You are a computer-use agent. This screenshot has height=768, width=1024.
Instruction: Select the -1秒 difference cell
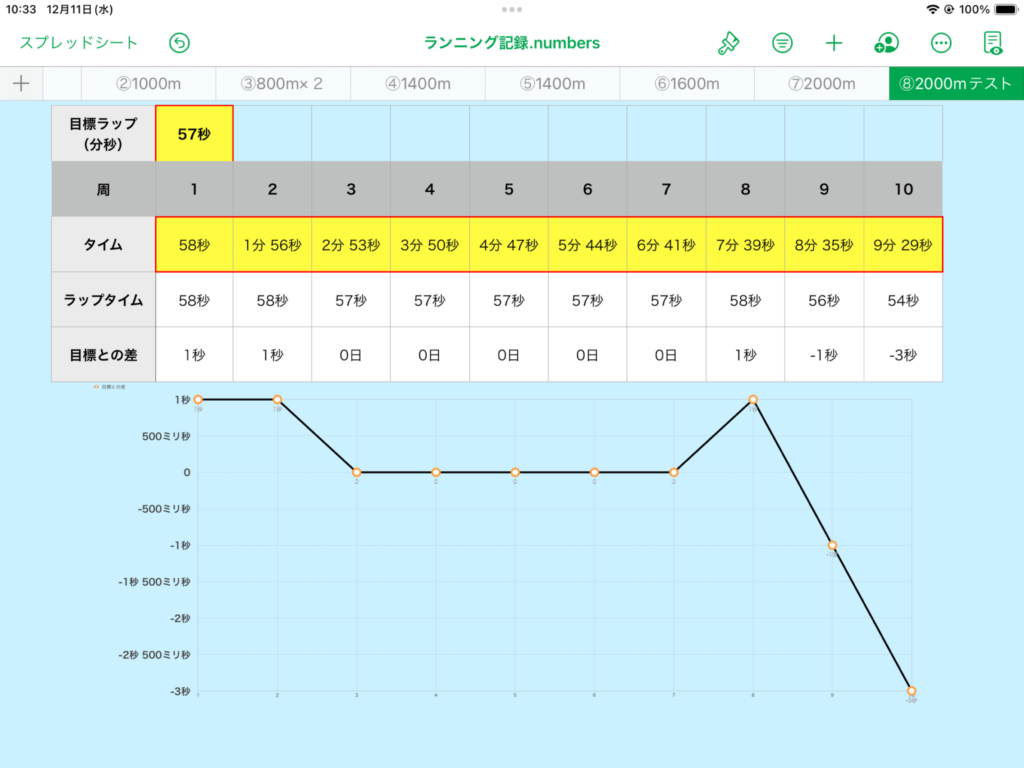coord(824,355)
